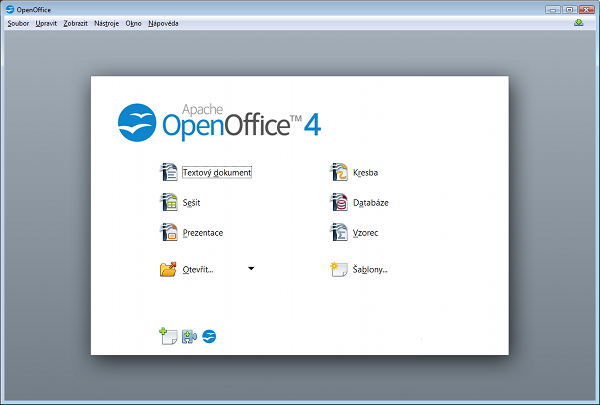Create a new Textový dokument
Screen dimensions: 600x405
pos(217,173)
